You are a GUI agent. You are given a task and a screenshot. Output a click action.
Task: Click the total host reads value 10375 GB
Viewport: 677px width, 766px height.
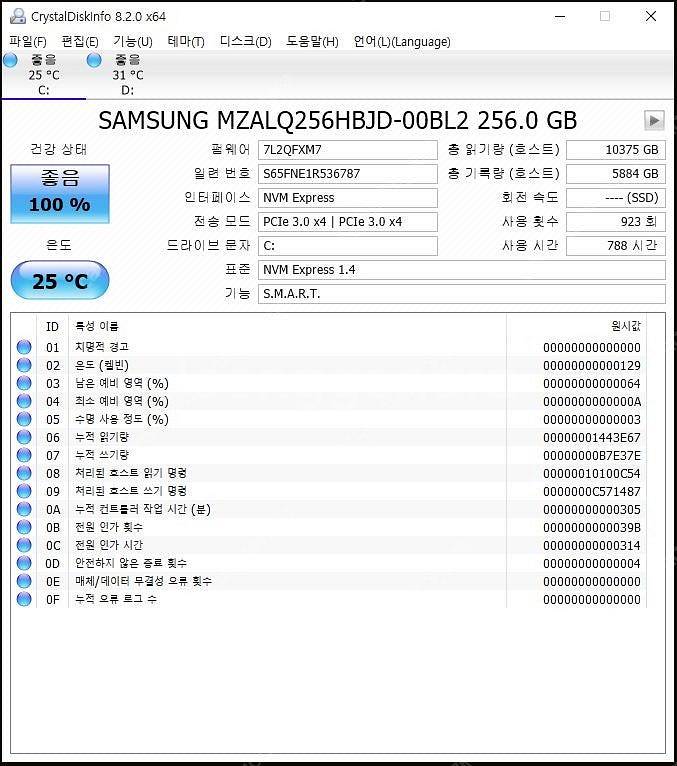pyautogui.click(x=615, y=150)
